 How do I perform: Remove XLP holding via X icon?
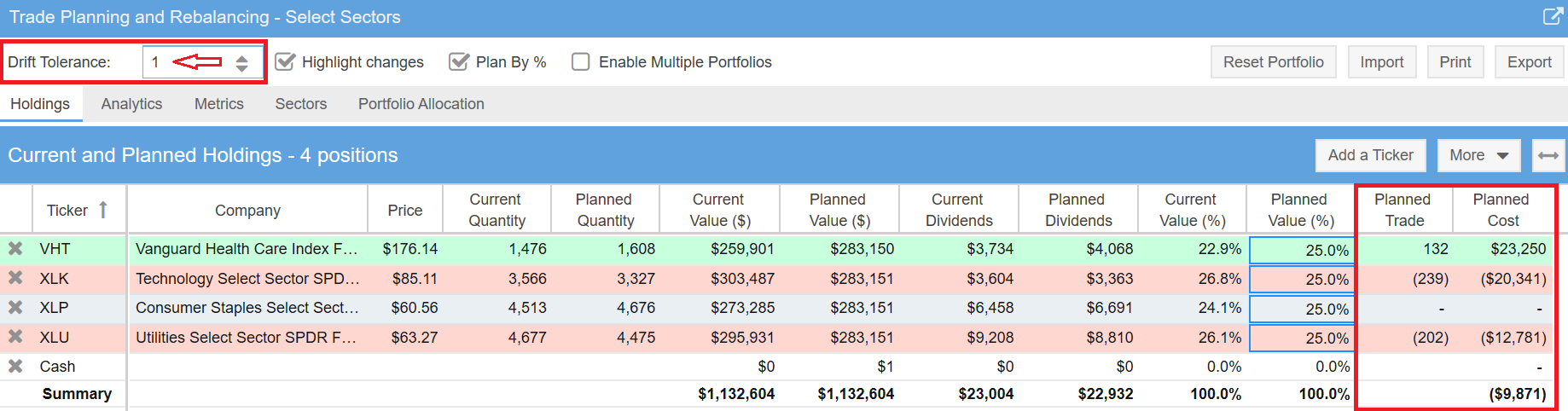pyautogui.click(x=15, y=308)
